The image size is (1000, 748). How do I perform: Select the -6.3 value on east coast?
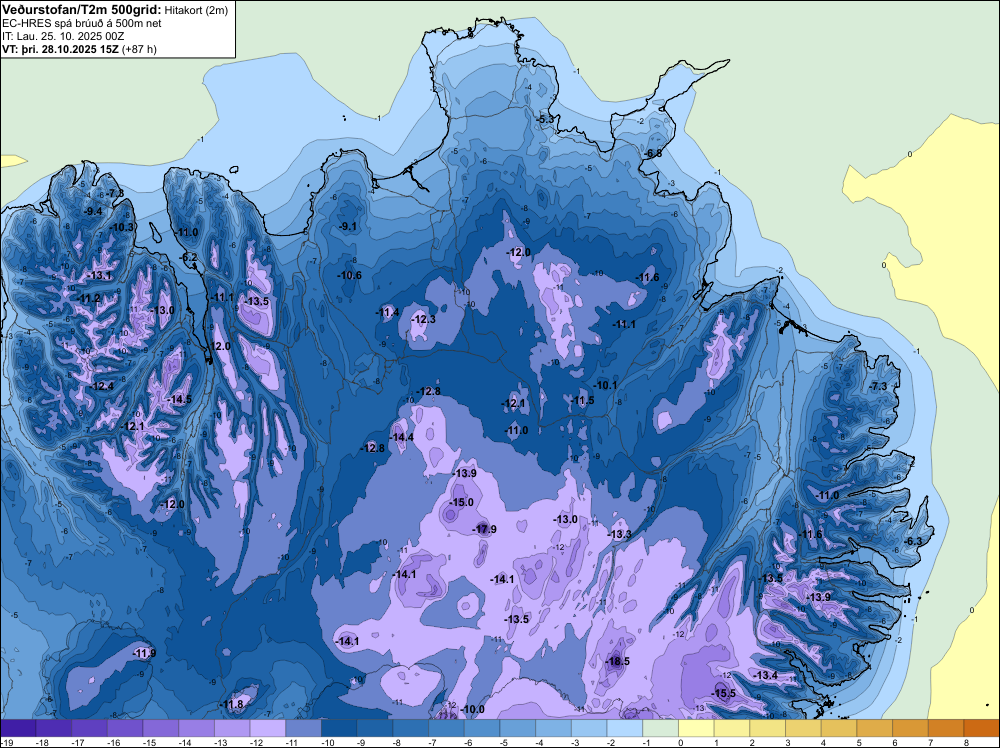[914, 541]
